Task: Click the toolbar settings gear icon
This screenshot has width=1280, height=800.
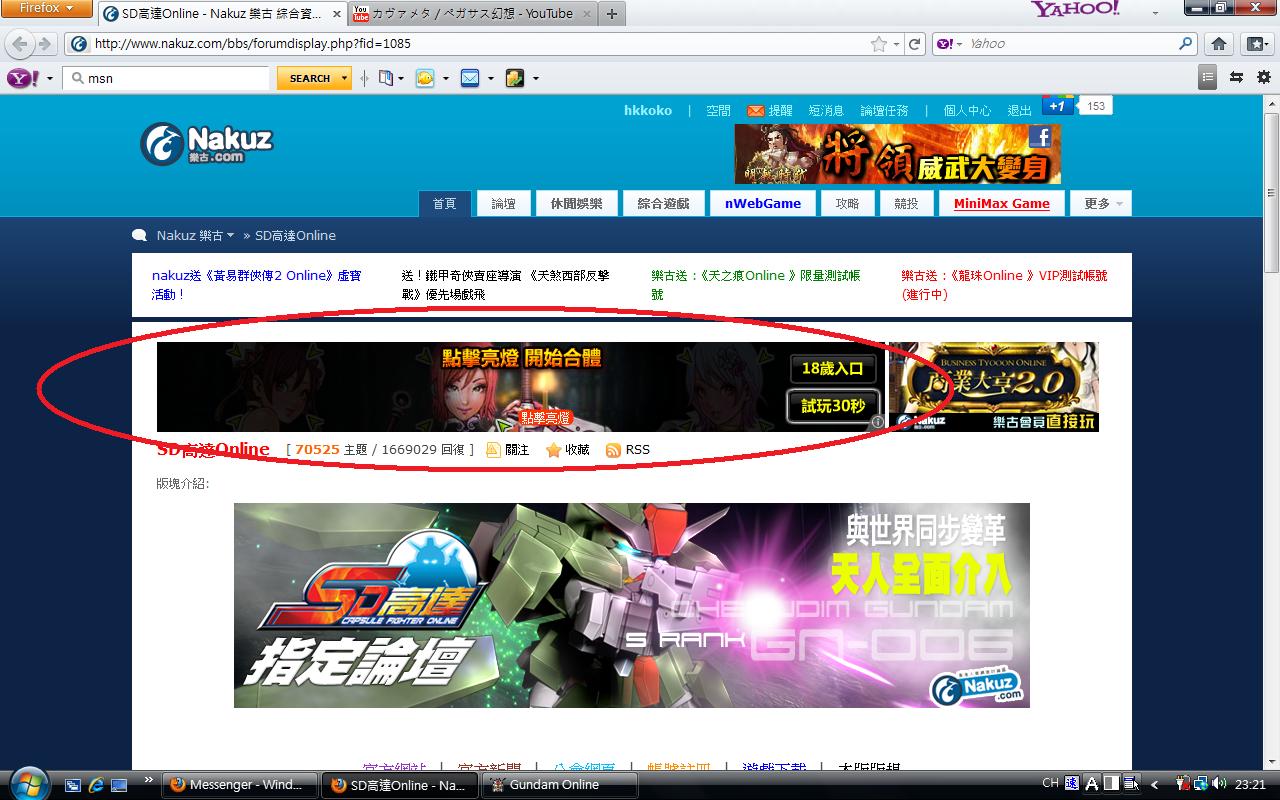Action: coord(1264,77)
